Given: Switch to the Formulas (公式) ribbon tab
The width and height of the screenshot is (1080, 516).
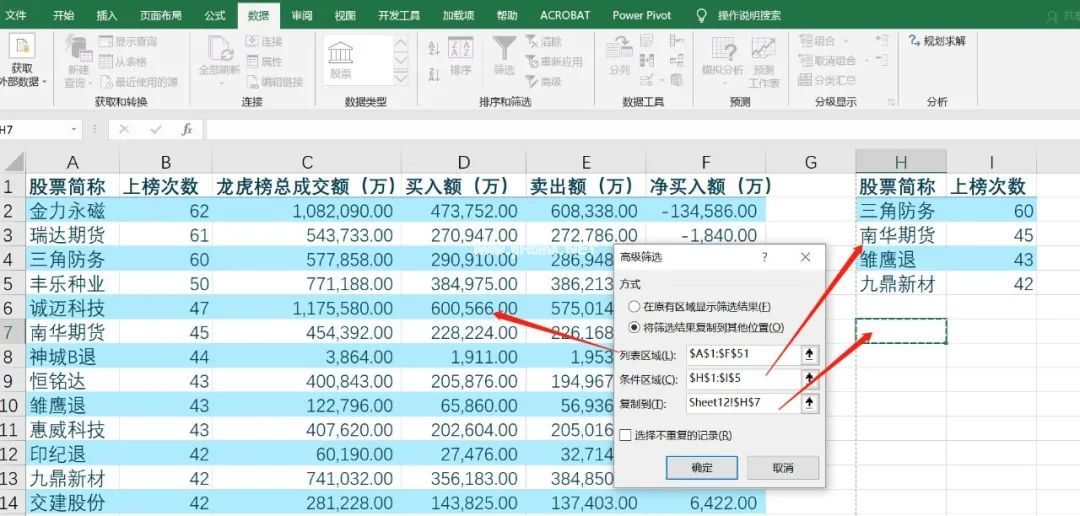Looking at the screenshot, I should pos(214,15).
